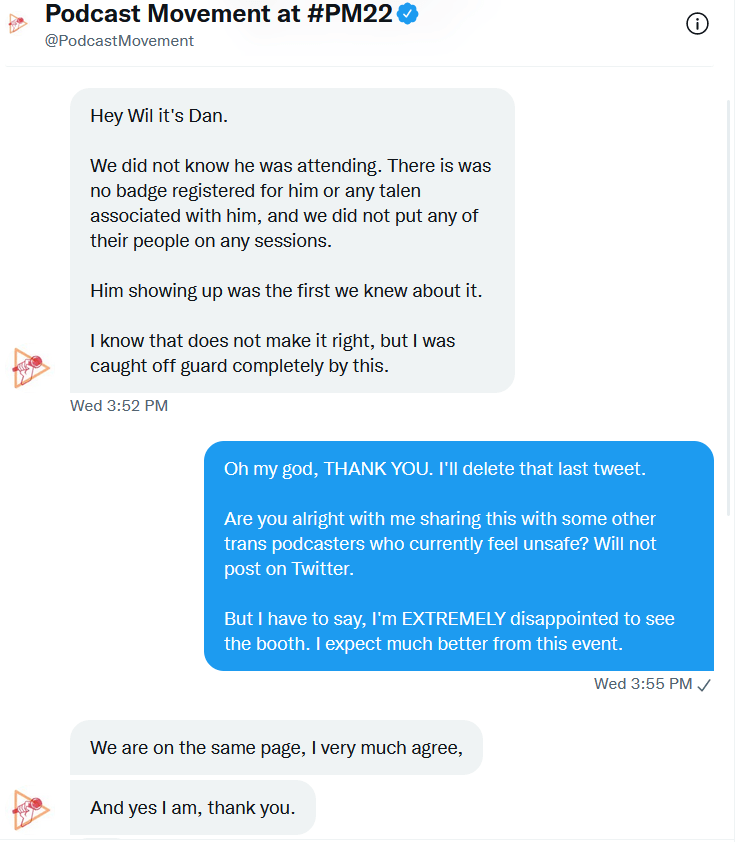The image size is (741, 842).
Task: Click the 'Wed 3:55 PM' timestamp
Action: [x=642, y=684]
